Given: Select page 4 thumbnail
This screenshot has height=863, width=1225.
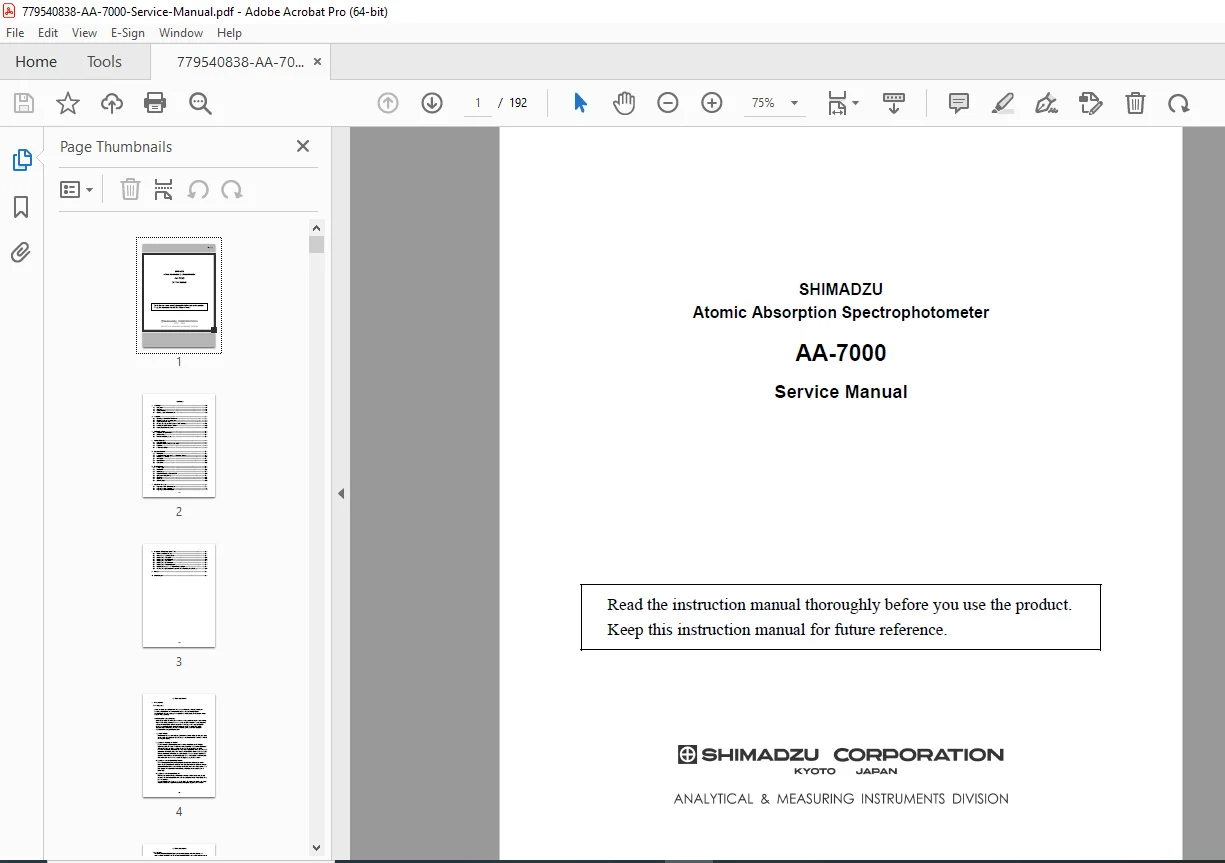Looking at the screenshot, I should click(x=179, y=746).
